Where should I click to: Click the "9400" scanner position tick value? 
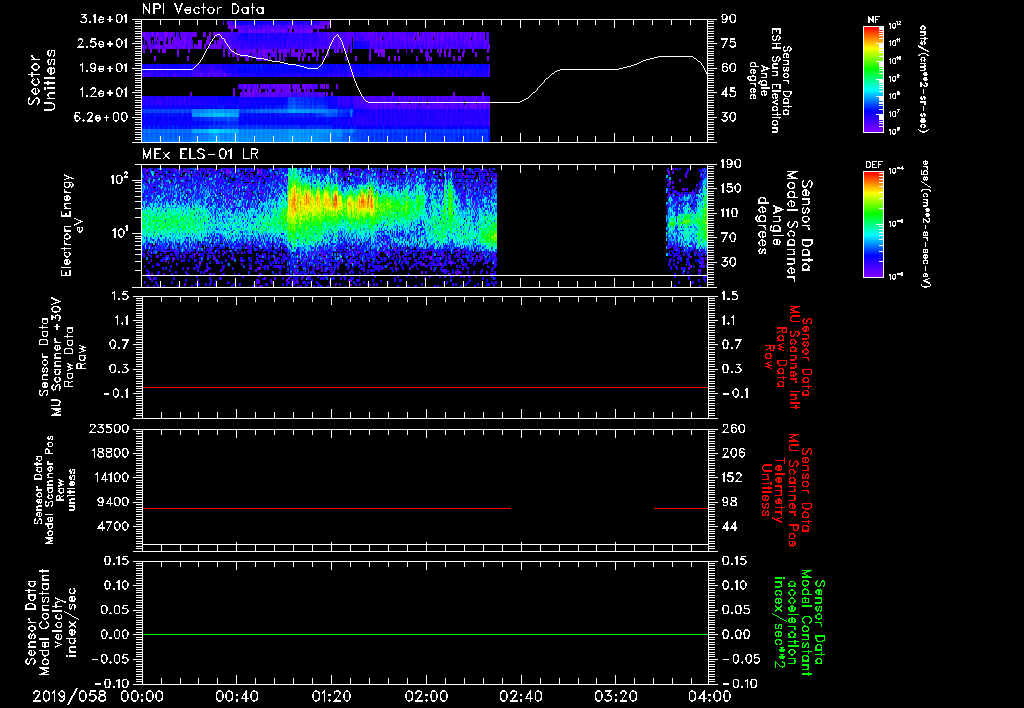(112, 502)
